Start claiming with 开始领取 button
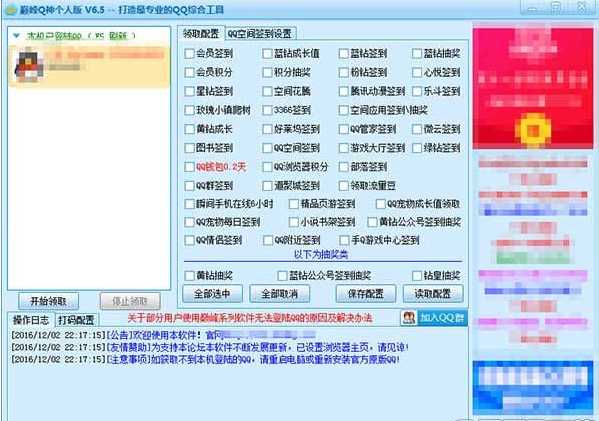The height and width of the screenshot is (421, 599). point(49,301)
